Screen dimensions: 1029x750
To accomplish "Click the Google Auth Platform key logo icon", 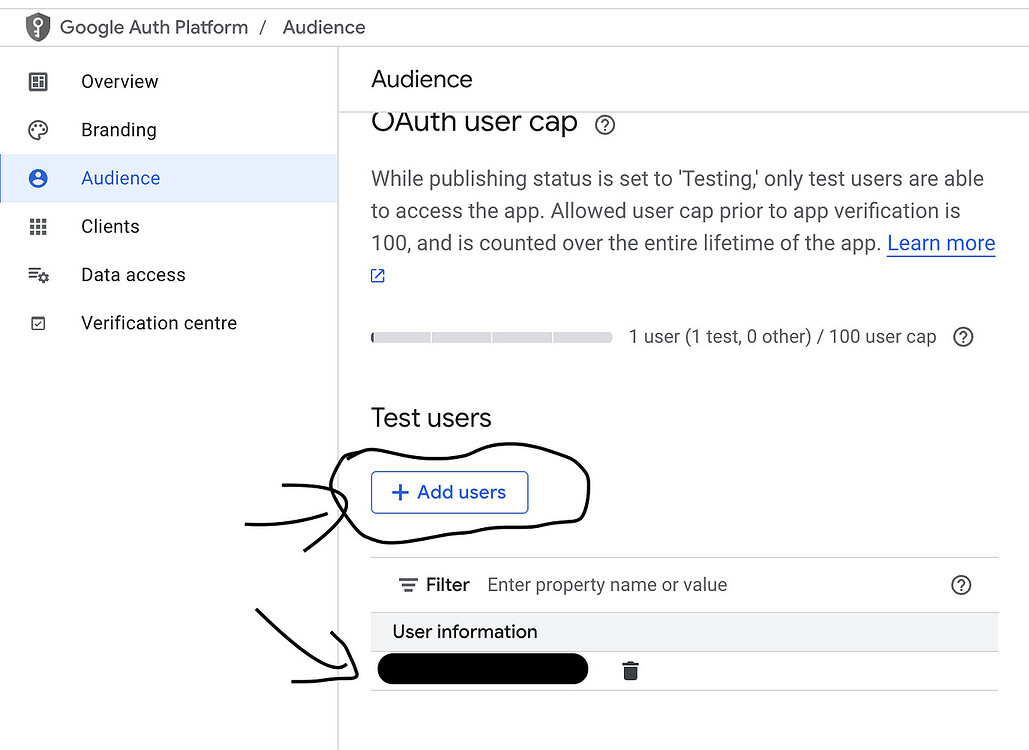I will [x=37, y=26].
